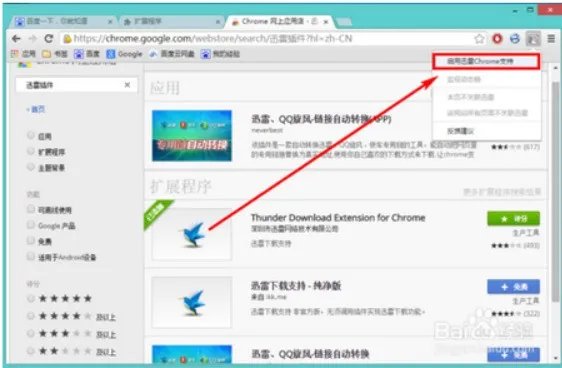Image resolution: width=562 pixels, height=368 pixels.
Task: Open the Google bookmark
Action: [124, 54]
